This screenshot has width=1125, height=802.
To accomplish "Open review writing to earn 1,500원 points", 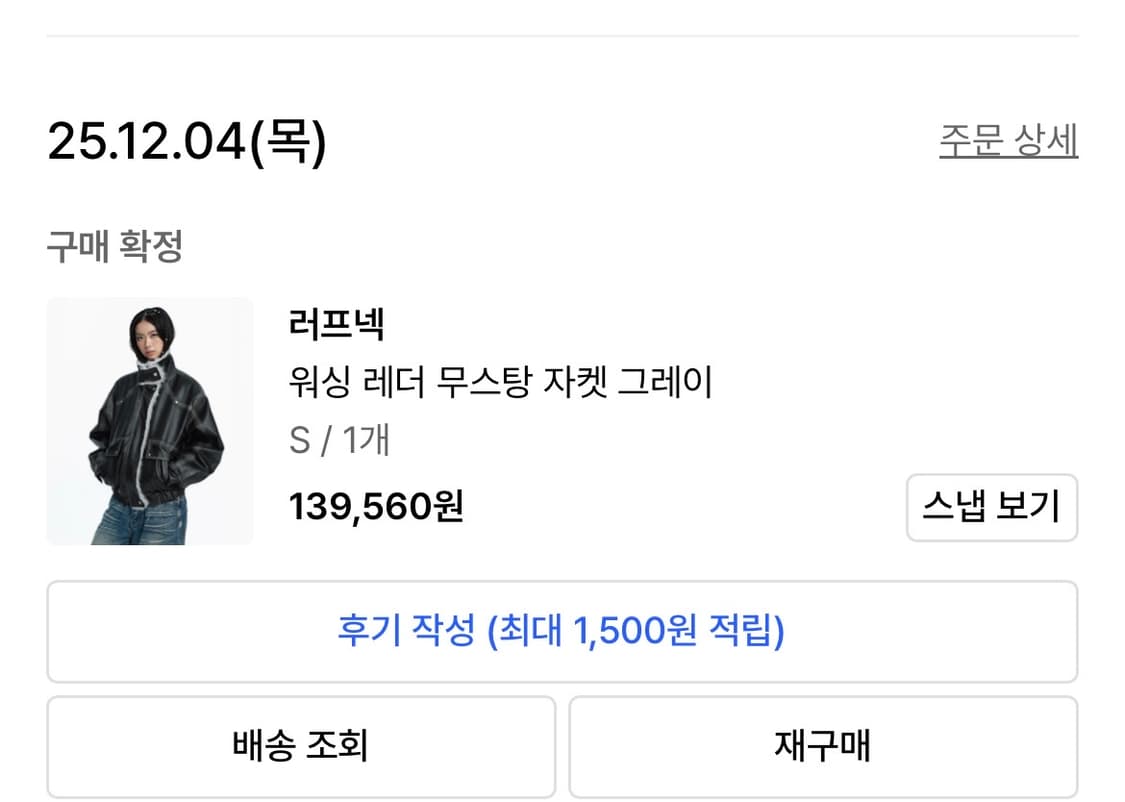I will point(562,631).
